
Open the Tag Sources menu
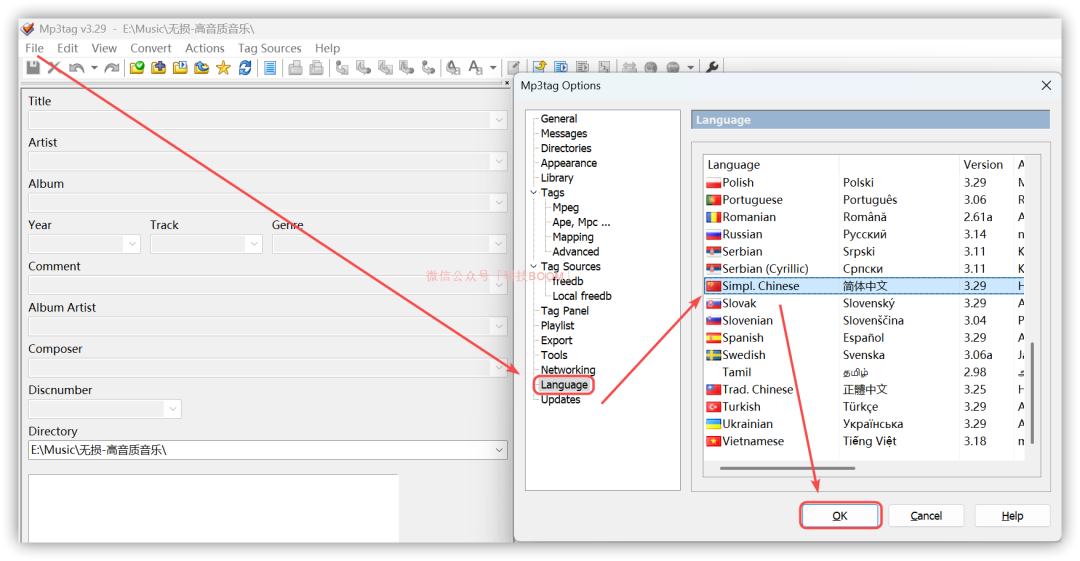[x=269, y=48]
